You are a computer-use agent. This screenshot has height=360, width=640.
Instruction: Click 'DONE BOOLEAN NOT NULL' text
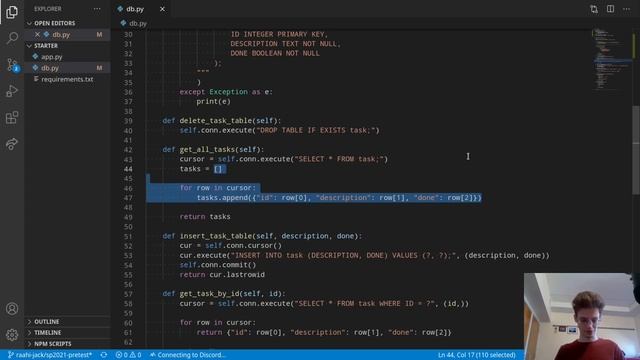point(275,53)
